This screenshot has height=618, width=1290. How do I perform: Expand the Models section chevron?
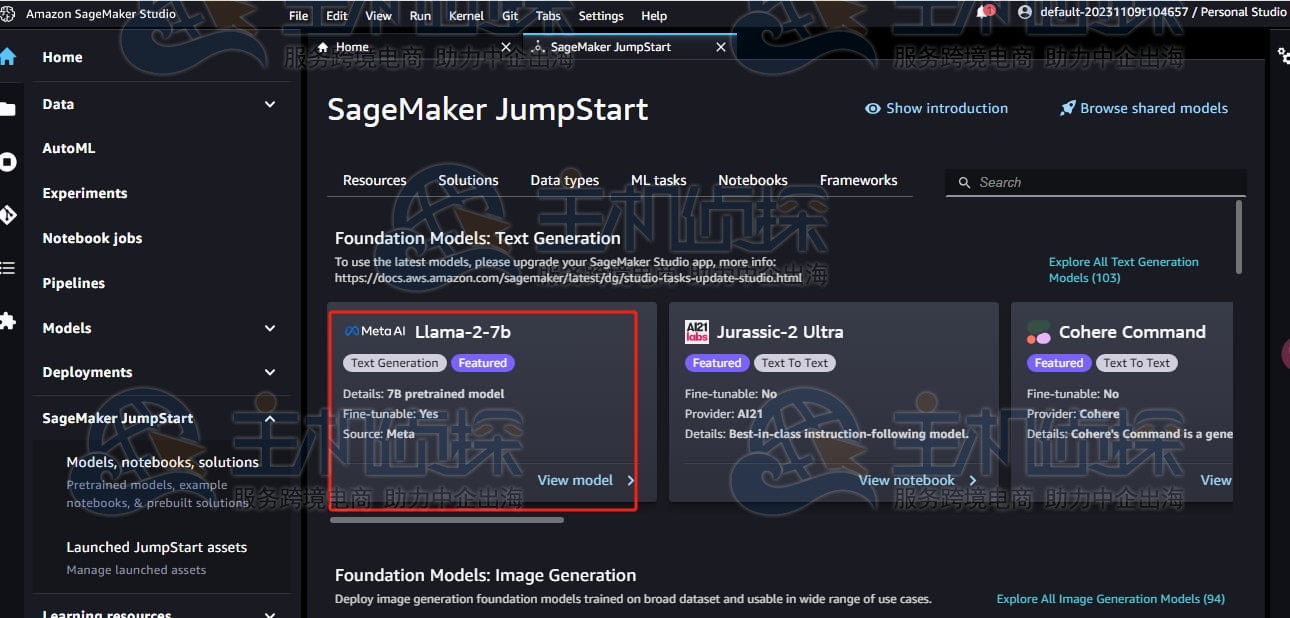[x=270, y=328]
